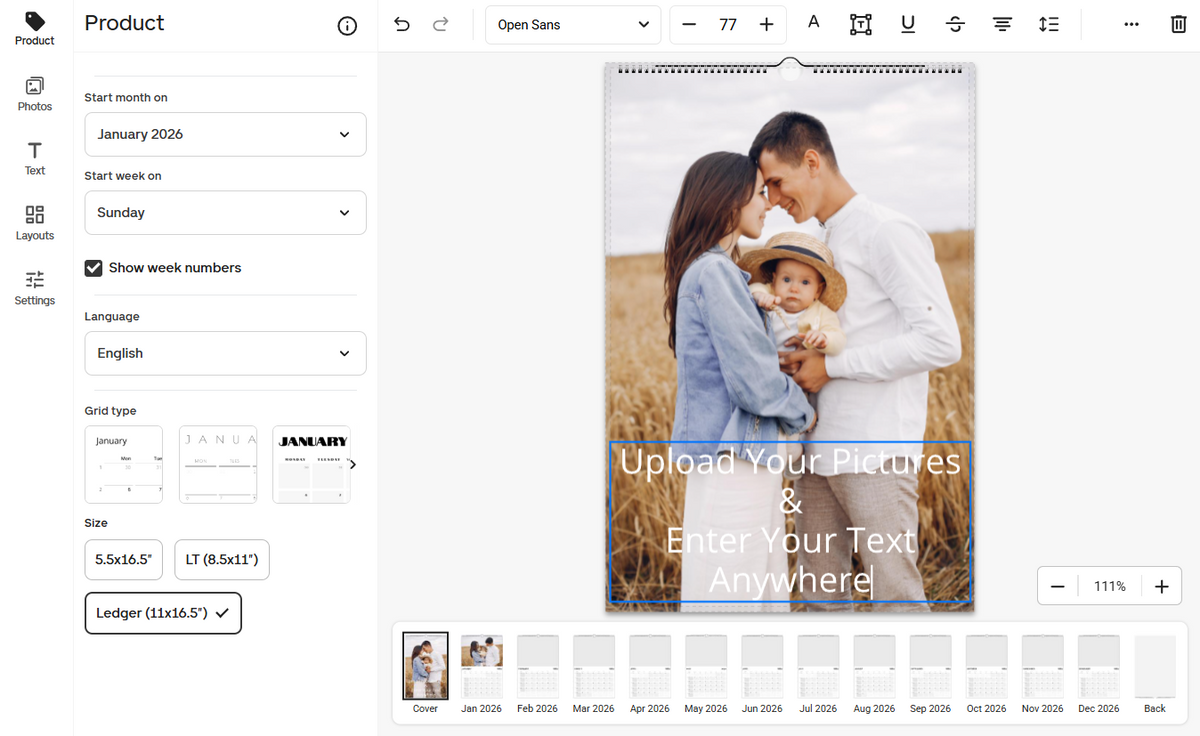Increase font size with plus button
Image resolution: width=1200 pixels, height=736 pixels.
click(x=766, y=25)
